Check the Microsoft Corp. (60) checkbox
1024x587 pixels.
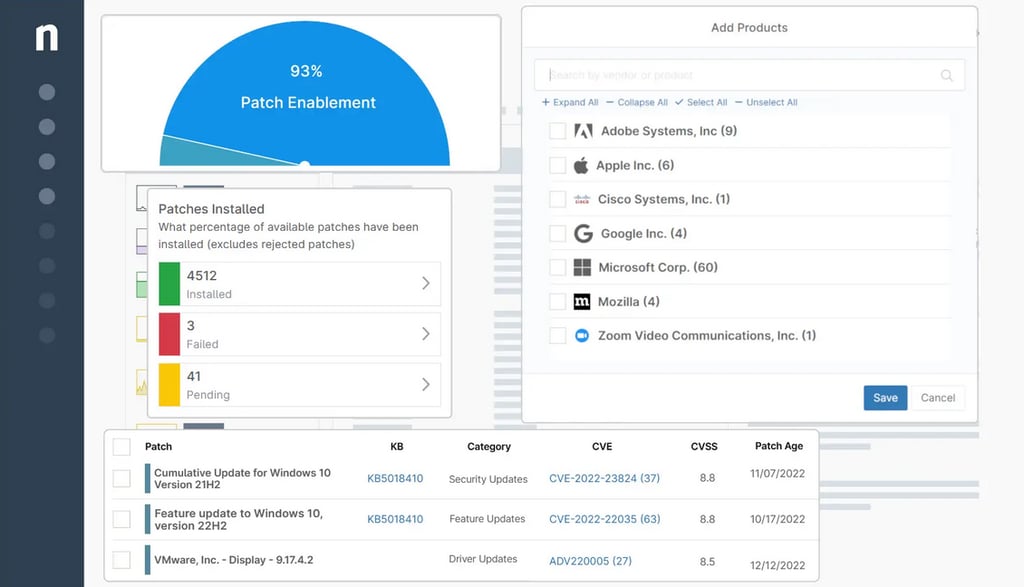(557, 267)
